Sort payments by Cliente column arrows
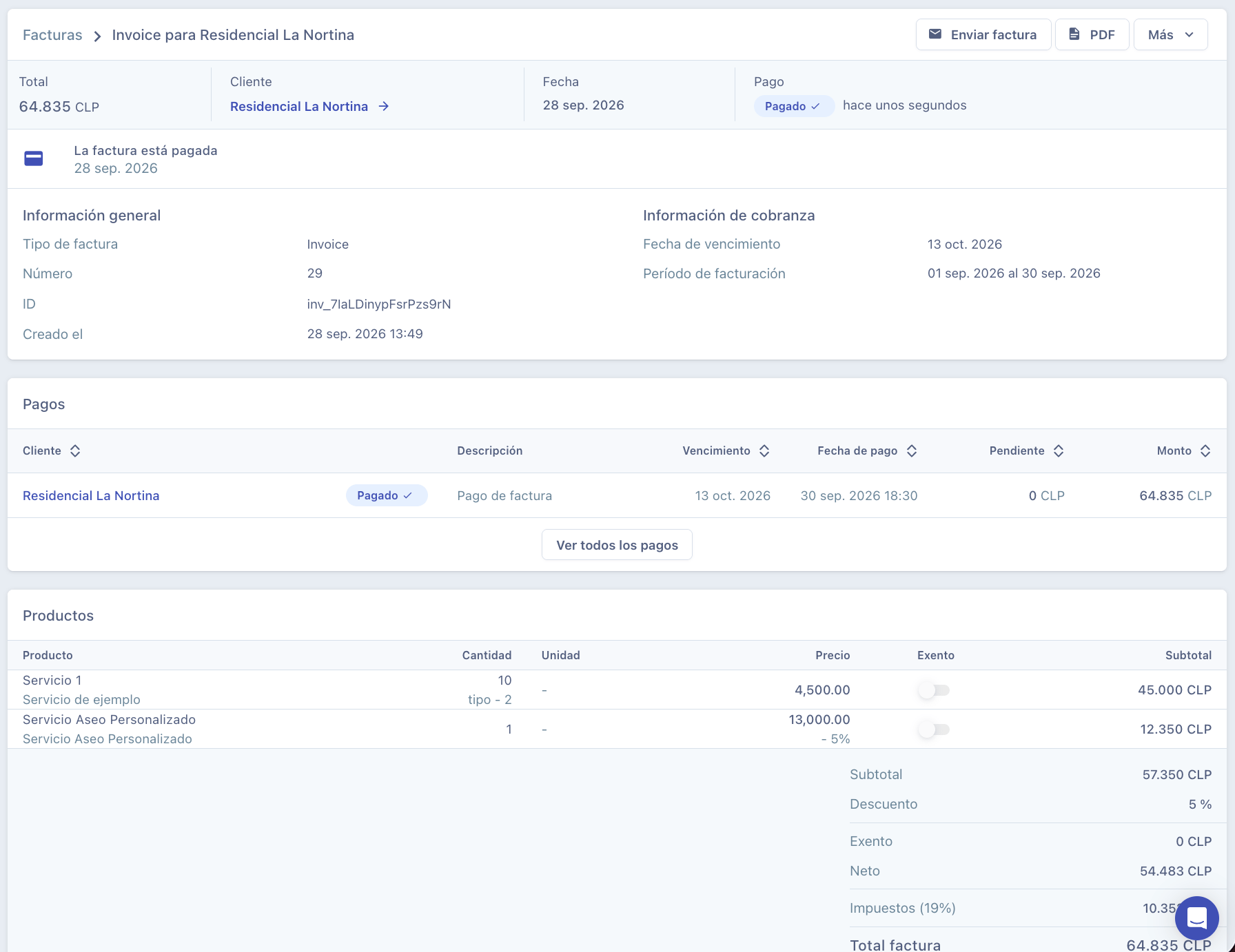The height and width of the screenshot is (952, 1235). tap(75, 451)
